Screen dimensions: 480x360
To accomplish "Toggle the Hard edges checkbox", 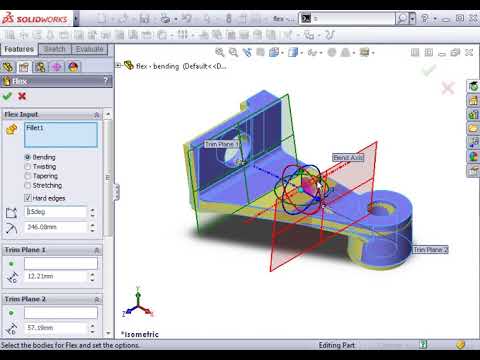I will 28,198.
